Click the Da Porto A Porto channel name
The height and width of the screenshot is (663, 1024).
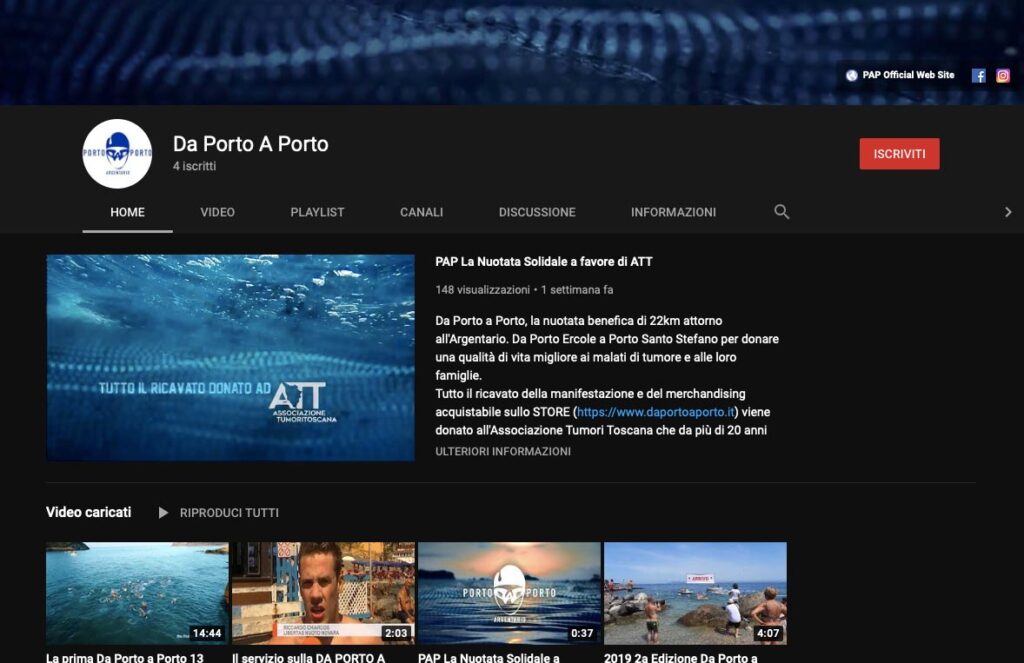point(251,144)
